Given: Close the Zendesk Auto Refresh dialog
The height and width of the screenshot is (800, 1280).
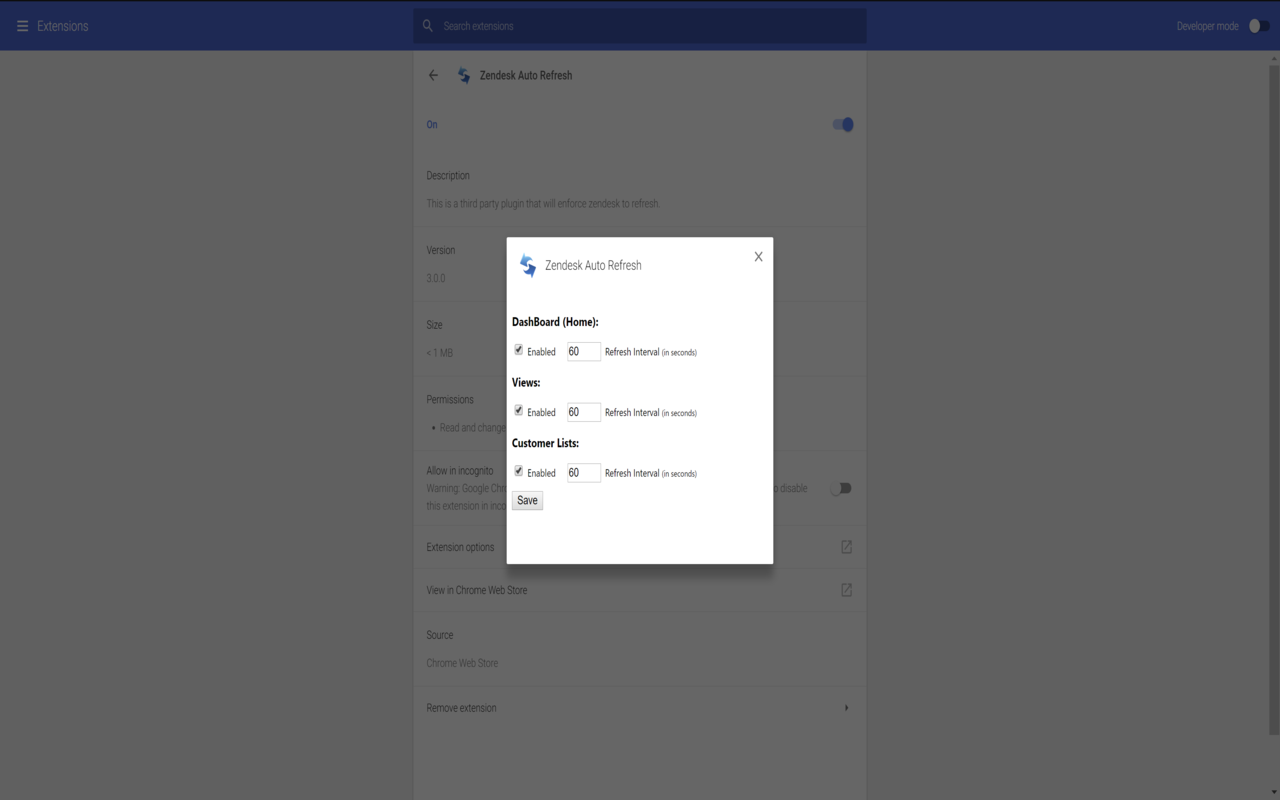Looking at the screenshot, I should pos(758,257).
